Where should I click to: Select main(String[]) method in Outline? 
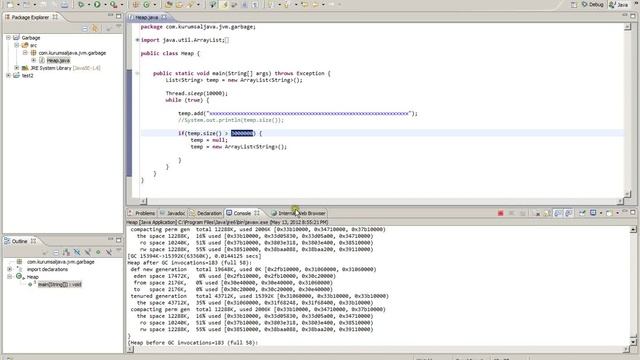60,284
